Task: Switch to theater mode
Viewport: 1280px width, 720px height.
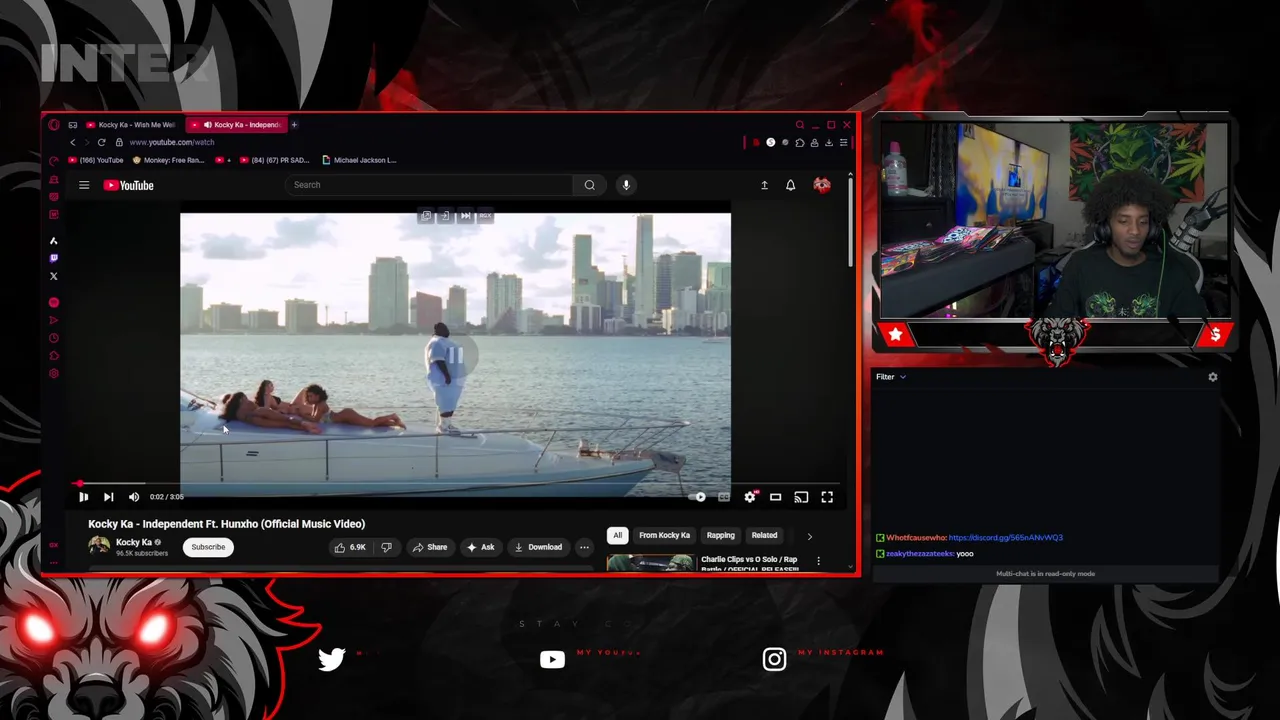Action: 775,497
